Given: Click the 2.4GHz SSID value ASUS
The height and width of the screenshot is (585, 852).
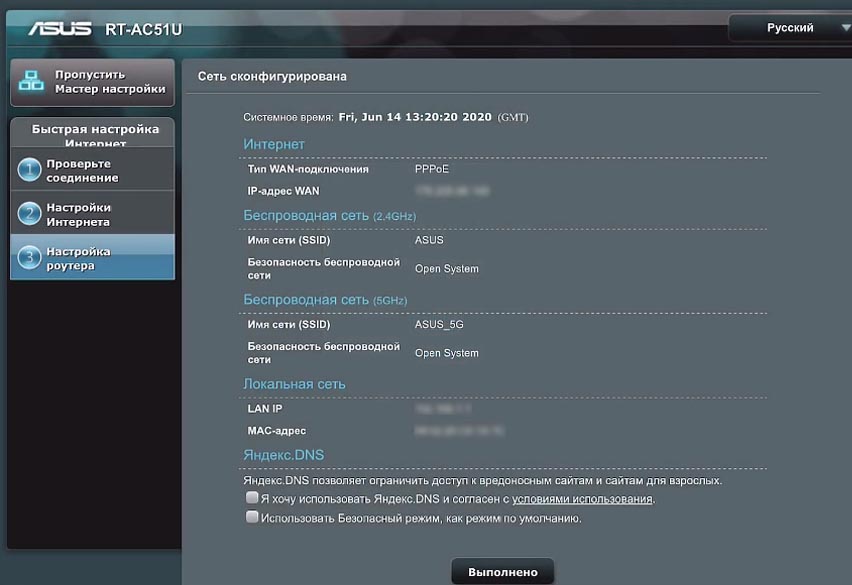Looking at the screenshot, I should 429,240.
